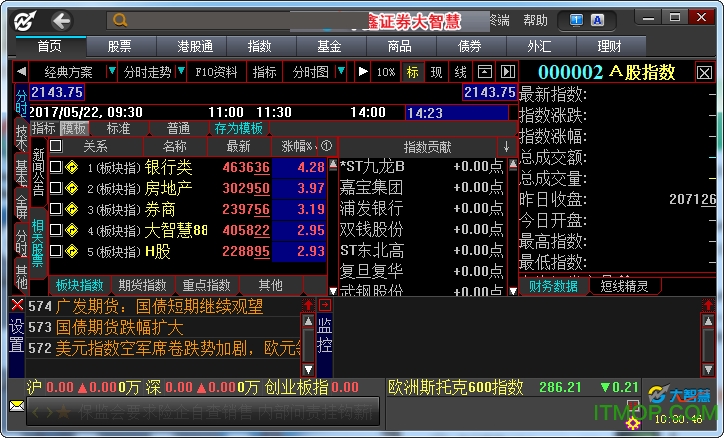This screenshot has width=724, height=438.
Task: Click the search magnifier icon
Action: coord(120,20)
